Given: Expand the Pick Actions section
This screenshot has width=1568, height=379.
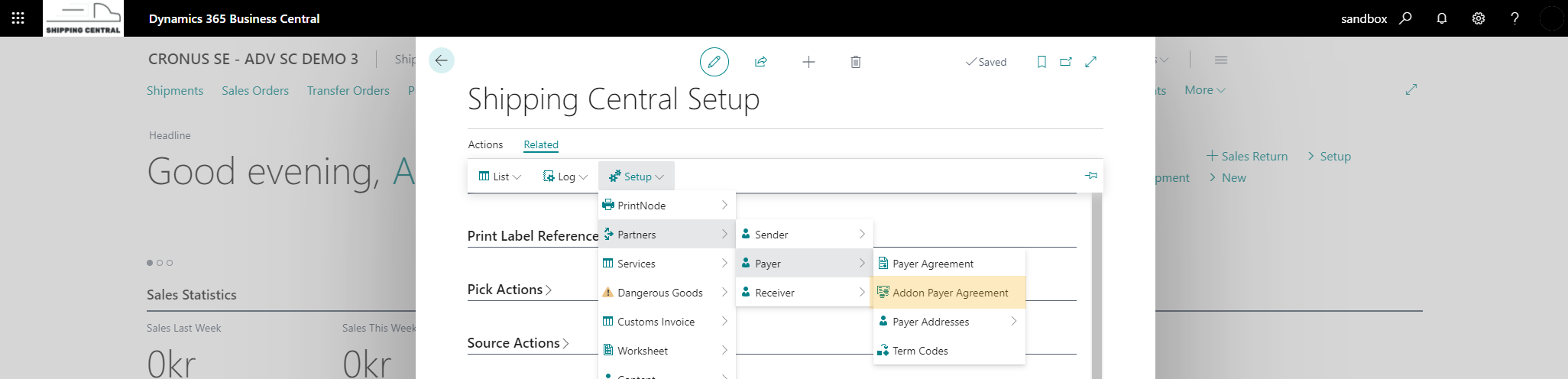Looking at the screenshot, I should click(510, 290).
